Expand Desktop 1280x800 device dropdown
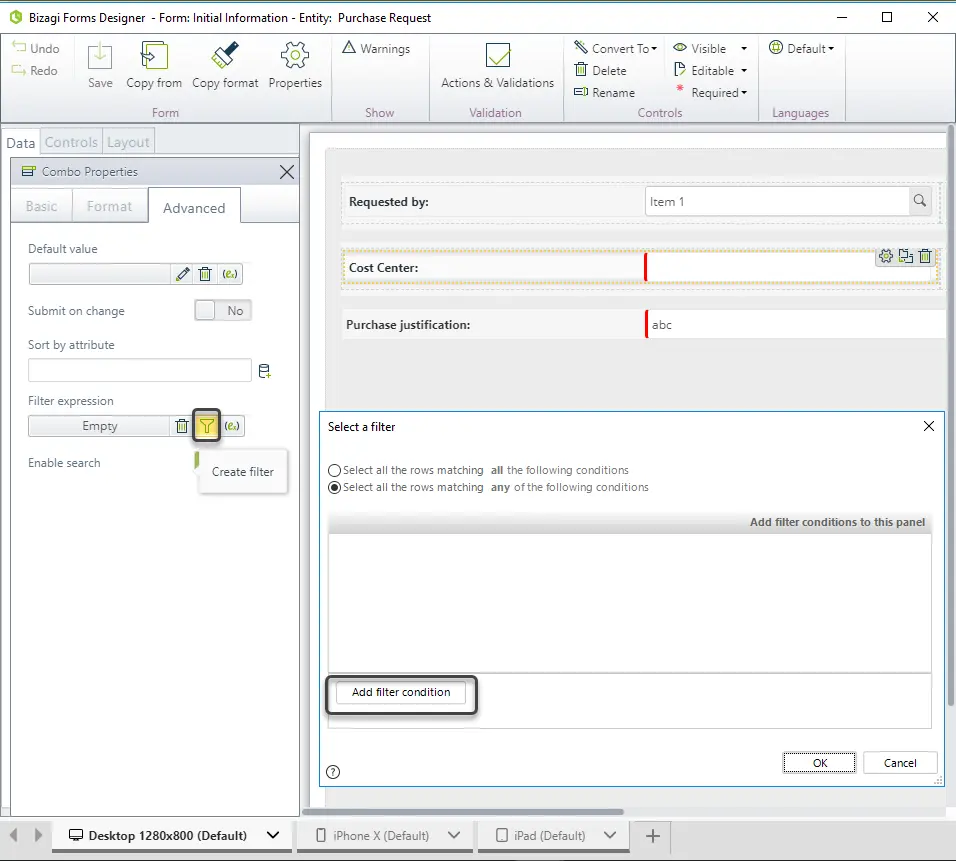The image size is (956, 861). [273, 835]
